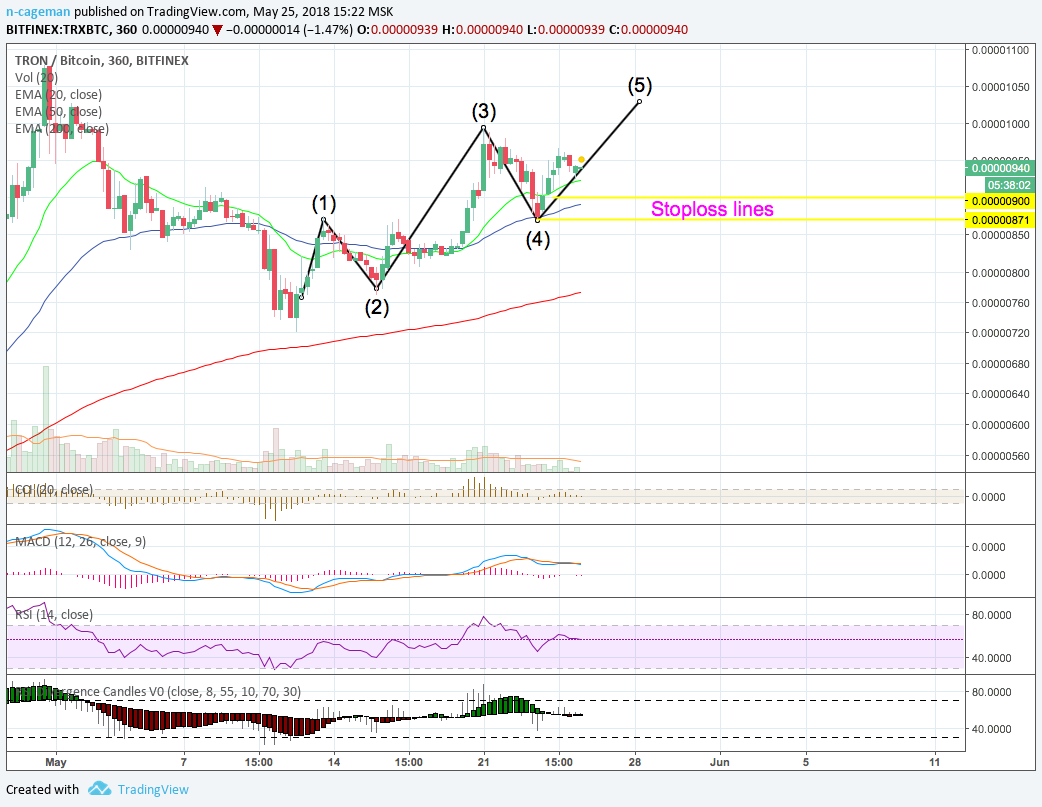Select the 'Stoploss lines' annotation text
1042x807 pixels.
[712, 209]
